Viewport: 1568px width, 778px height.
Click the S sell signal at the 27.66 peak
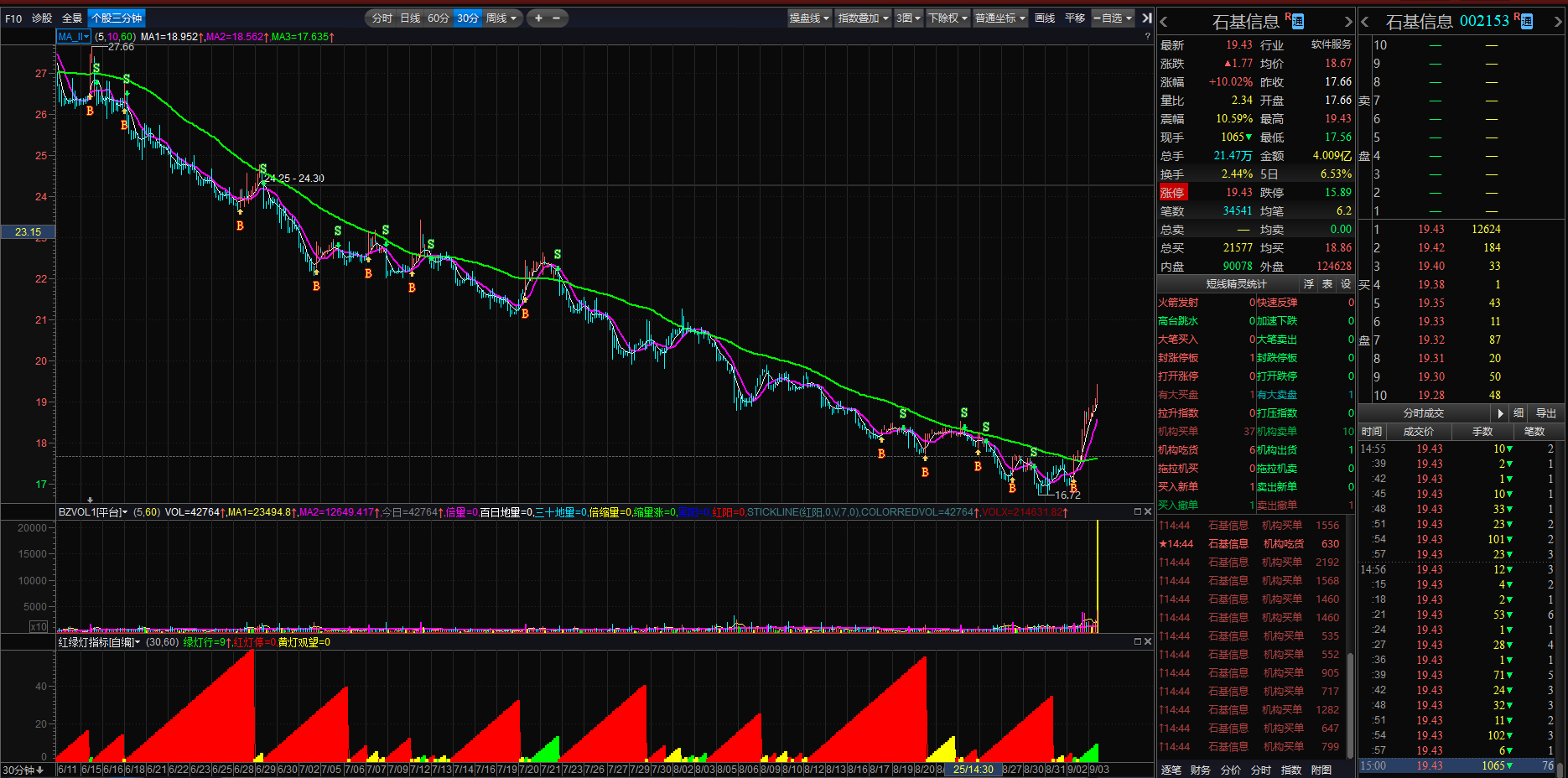click(x=96, y=69)
